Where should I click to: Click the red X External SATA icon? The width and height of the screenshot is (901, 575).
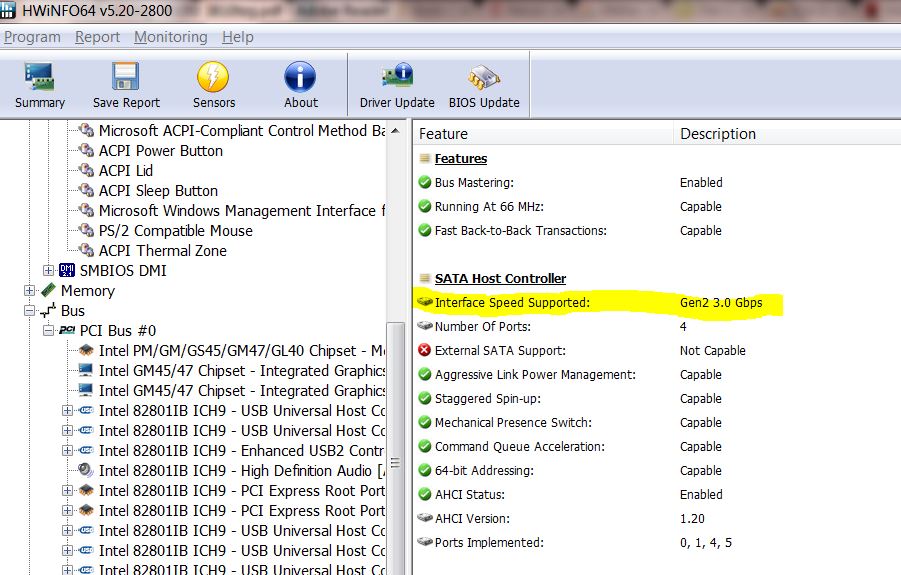[x=425, y=350]
